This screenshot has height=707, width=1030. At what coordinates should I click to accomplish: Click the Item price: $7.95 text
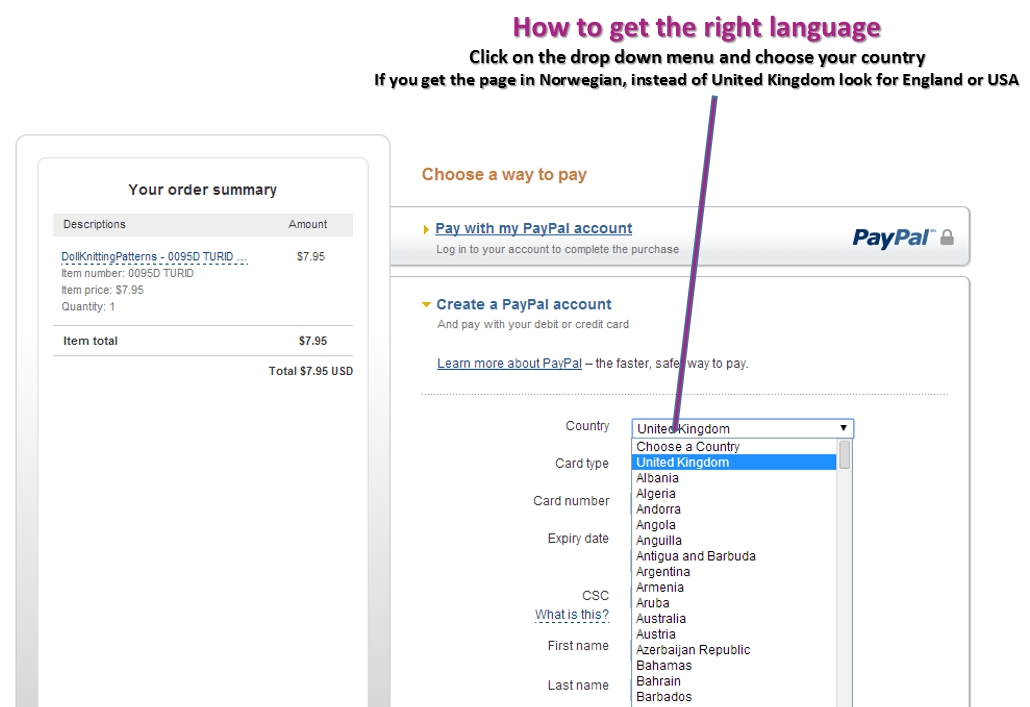click(102, 290)
